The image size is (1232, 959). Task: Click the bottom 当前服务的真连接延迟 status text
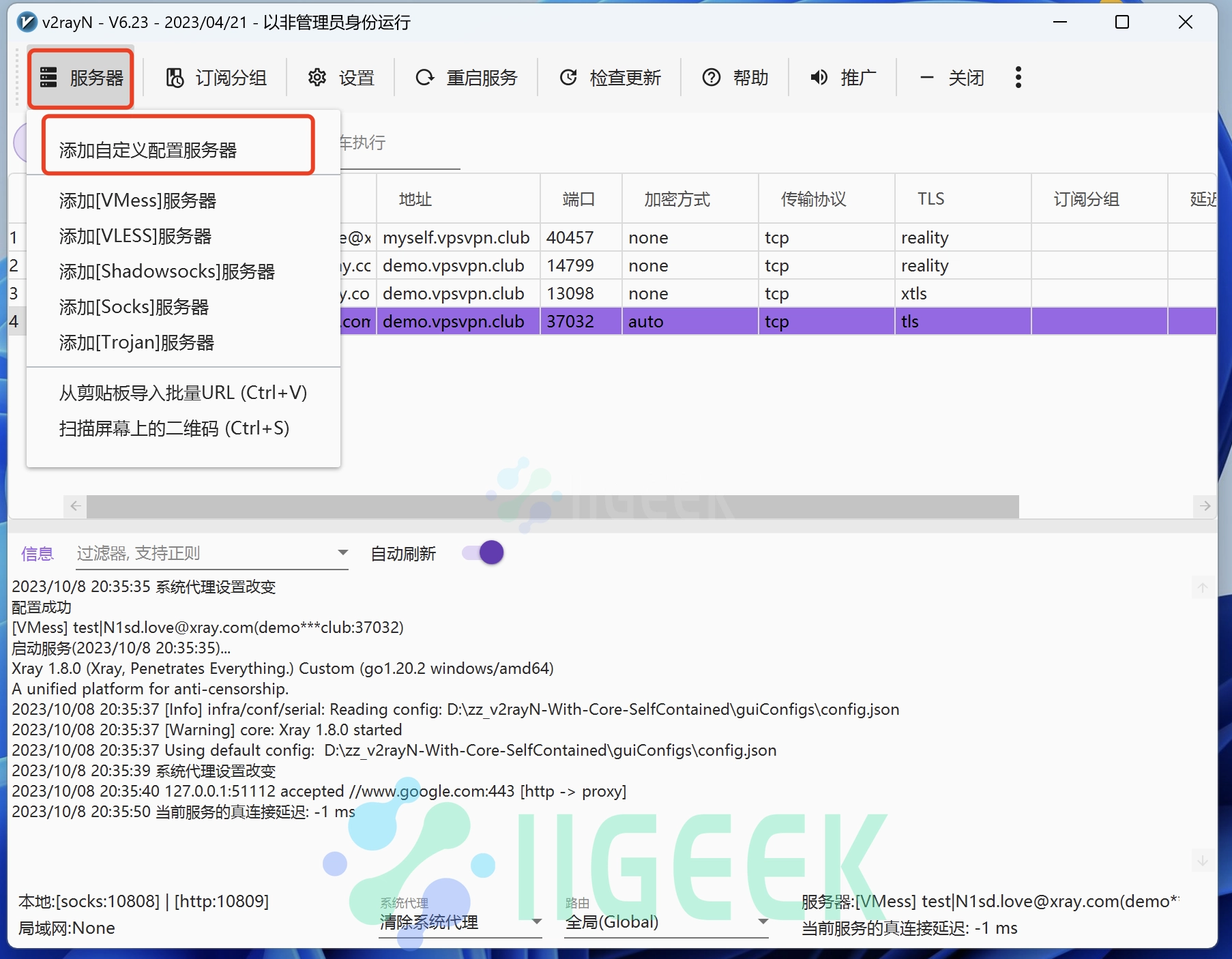[x=909, y=928]
